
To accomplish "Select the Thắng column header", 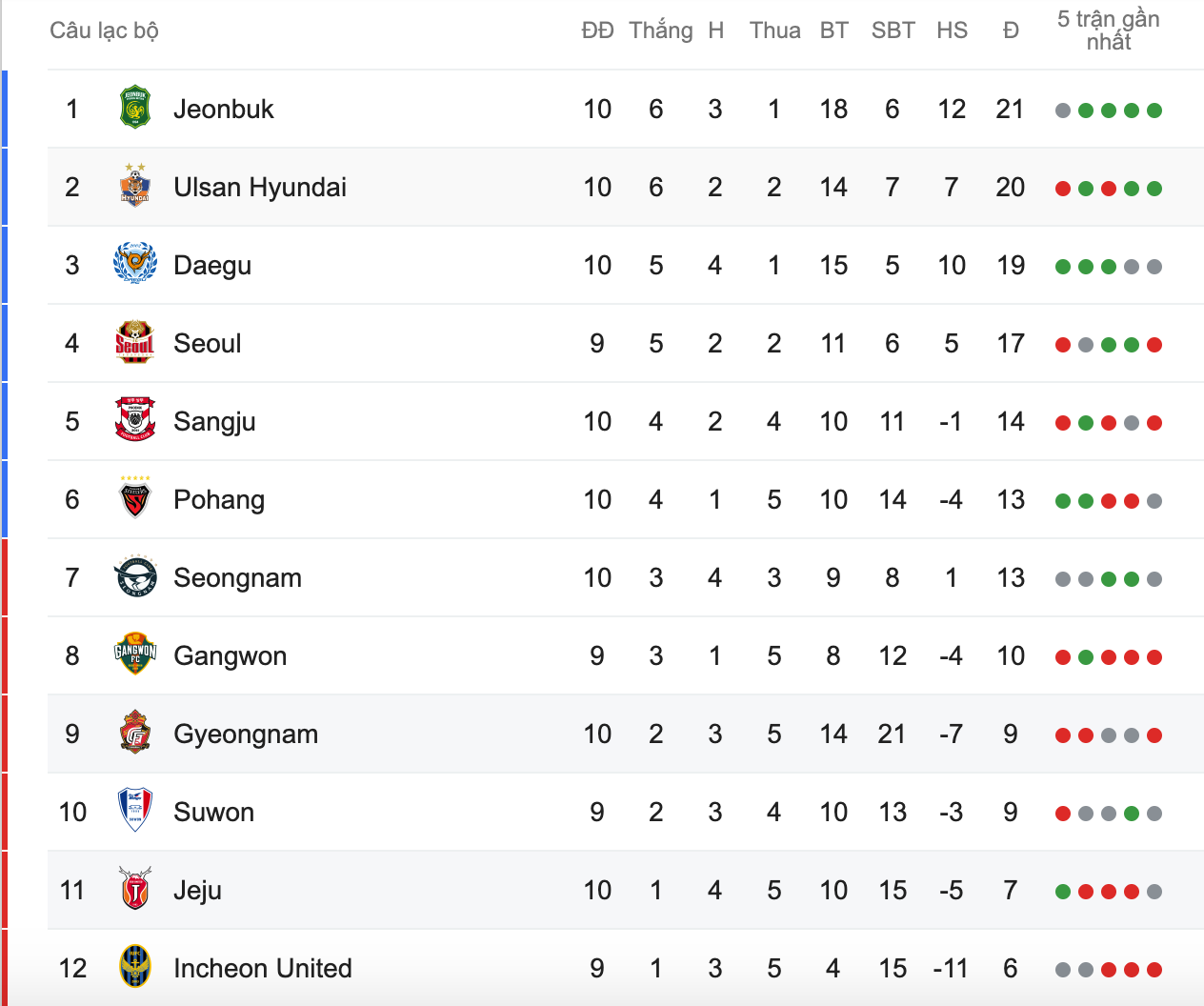I will (661, 30).
